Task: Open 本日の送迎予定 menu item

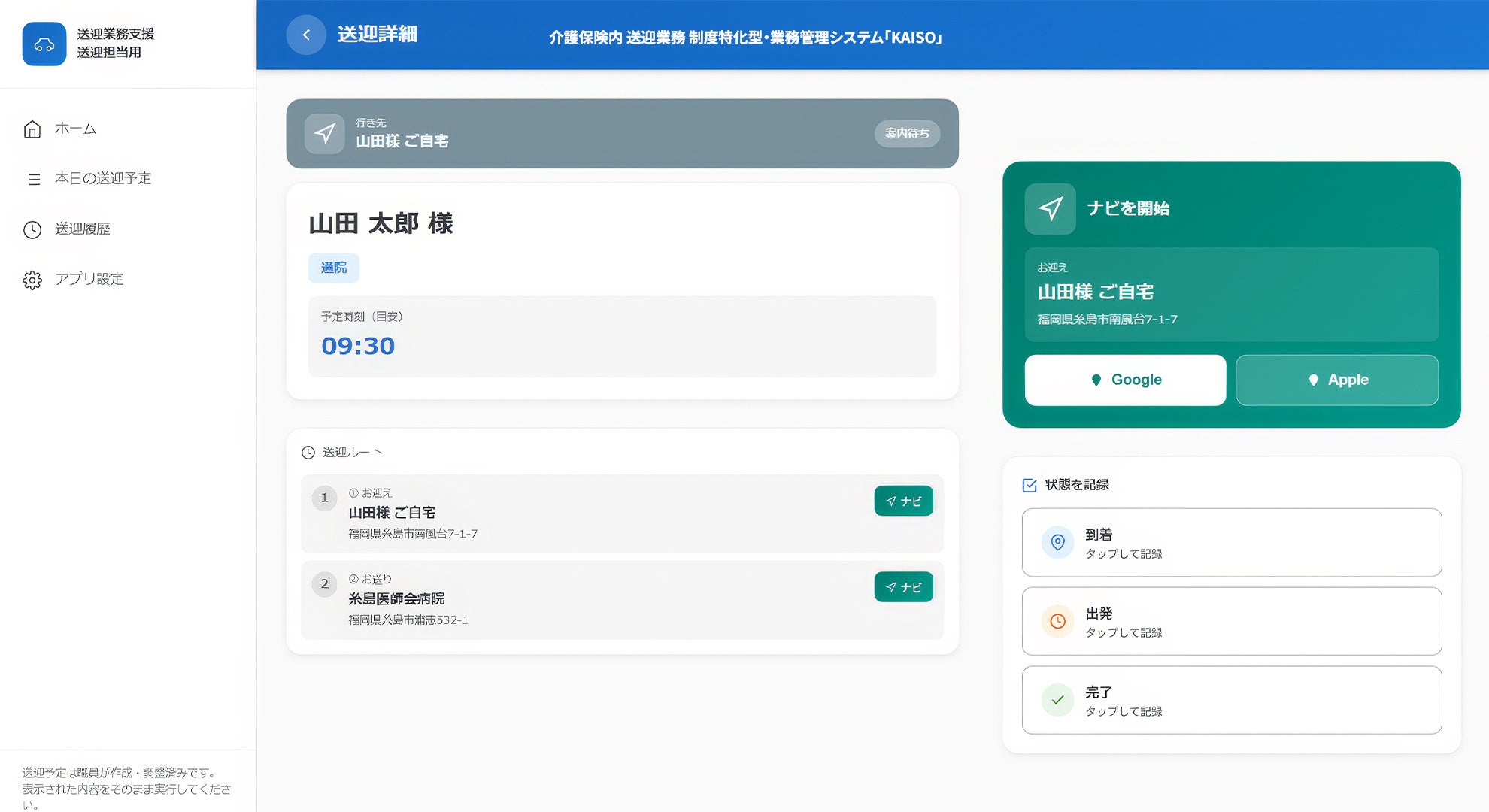Action: [x=103, y=179]
